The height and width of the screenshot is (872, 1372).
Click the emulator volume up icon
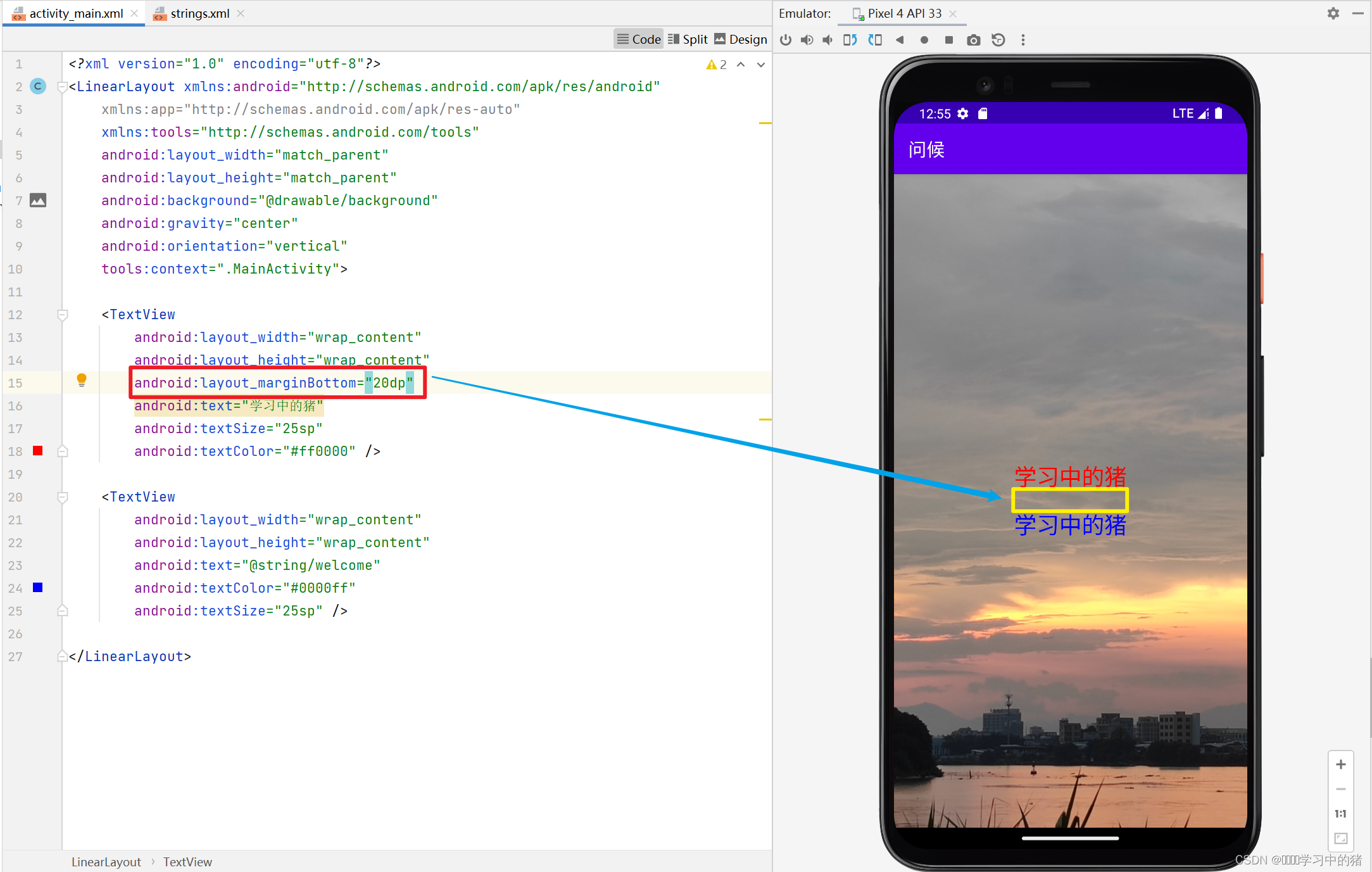(x=807, y=40)
